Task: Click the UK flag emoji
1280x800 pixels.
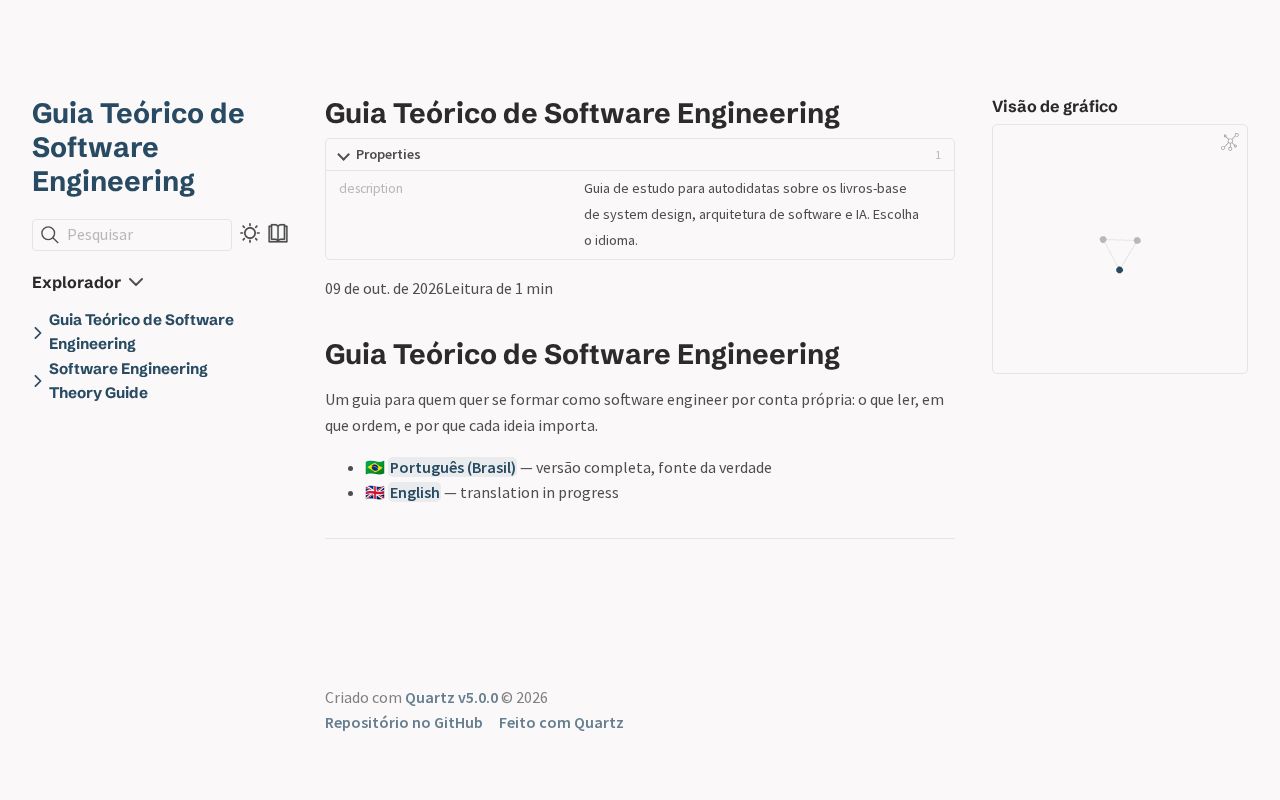Action: click(375, 493)
